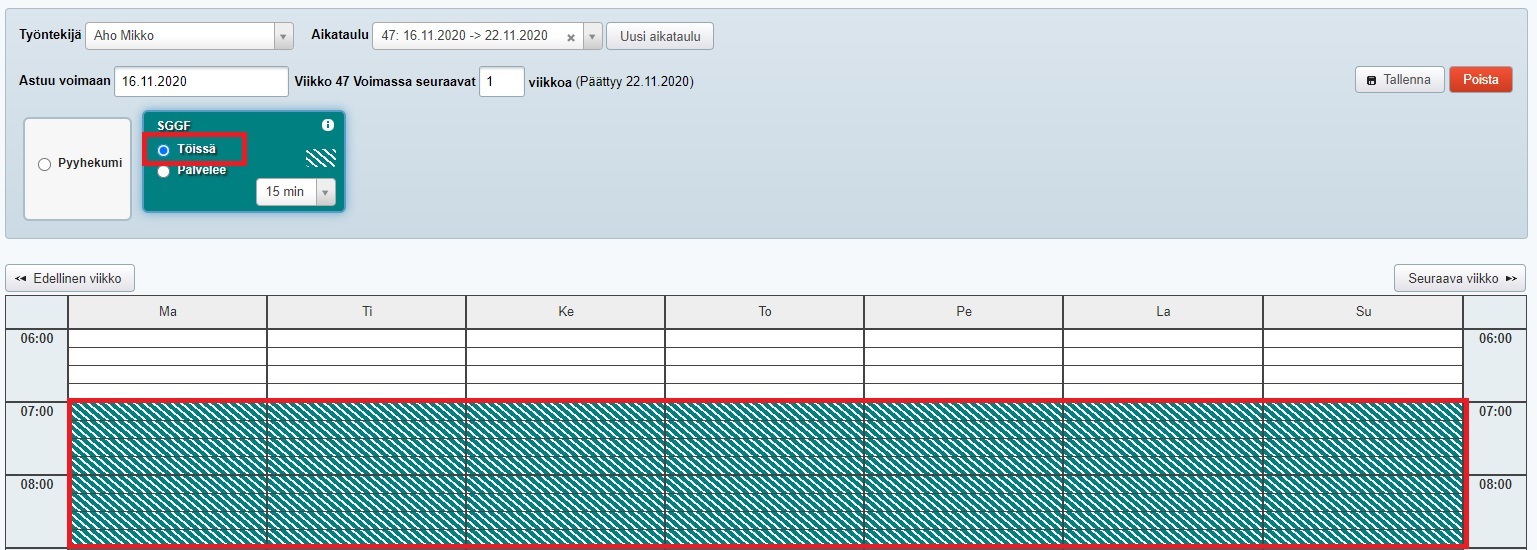This screenshot has width=1537, height=550.
Task: Go to Seuraava viikko
Action: click(1460, 278)
